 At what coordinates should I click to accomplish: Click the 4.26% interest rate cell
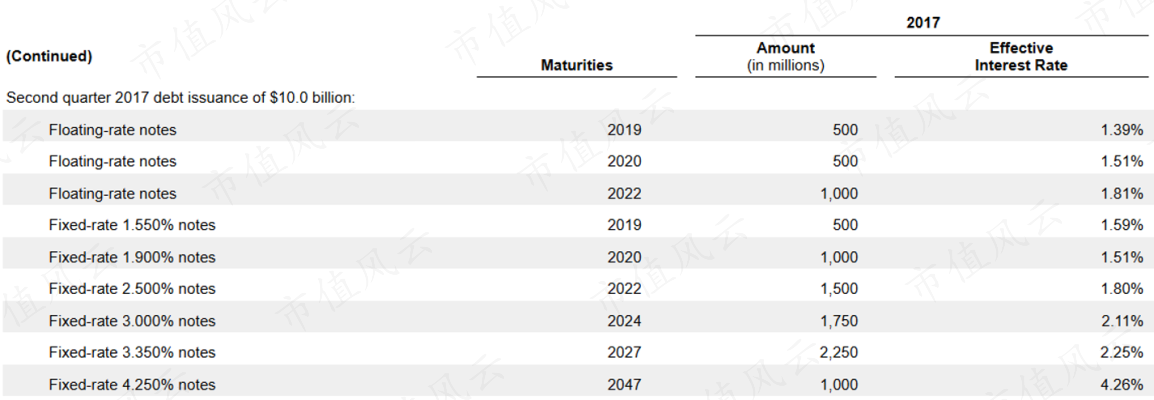1125,384
